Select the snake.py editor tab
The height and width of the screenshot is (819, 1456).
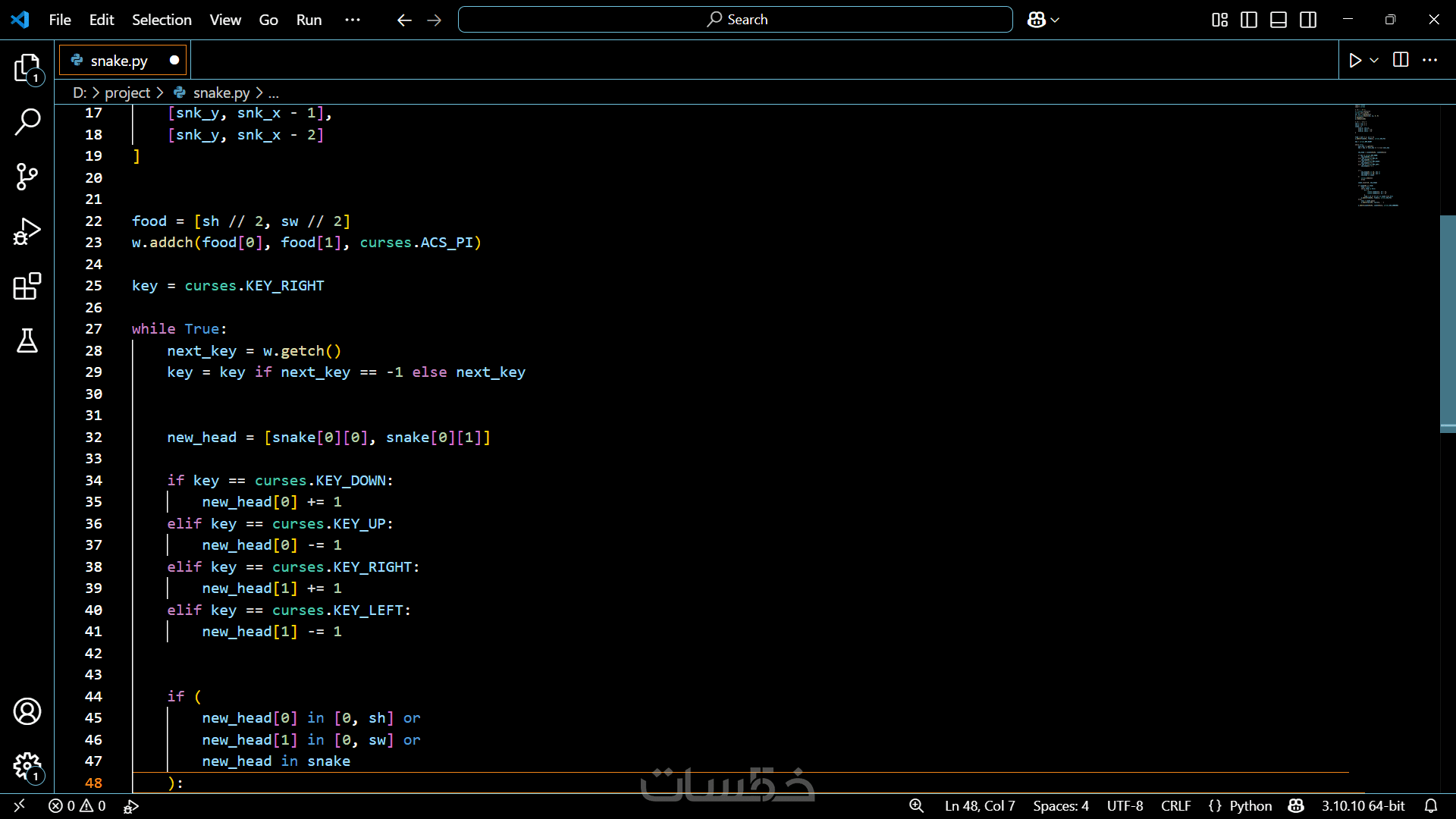click(x=119, y=61)
